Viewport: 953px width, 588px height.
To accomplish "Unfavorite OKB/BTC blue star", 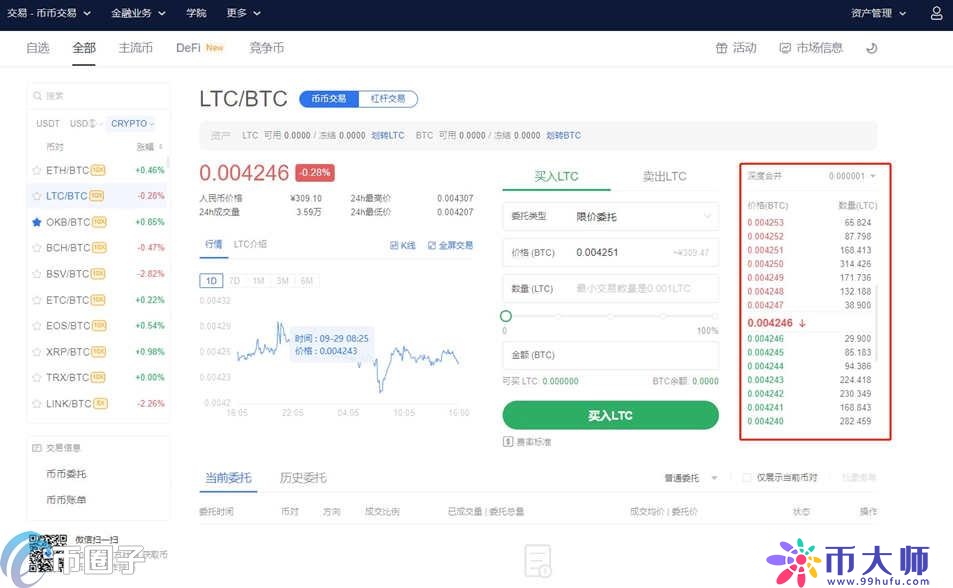I will pos(36,222).
